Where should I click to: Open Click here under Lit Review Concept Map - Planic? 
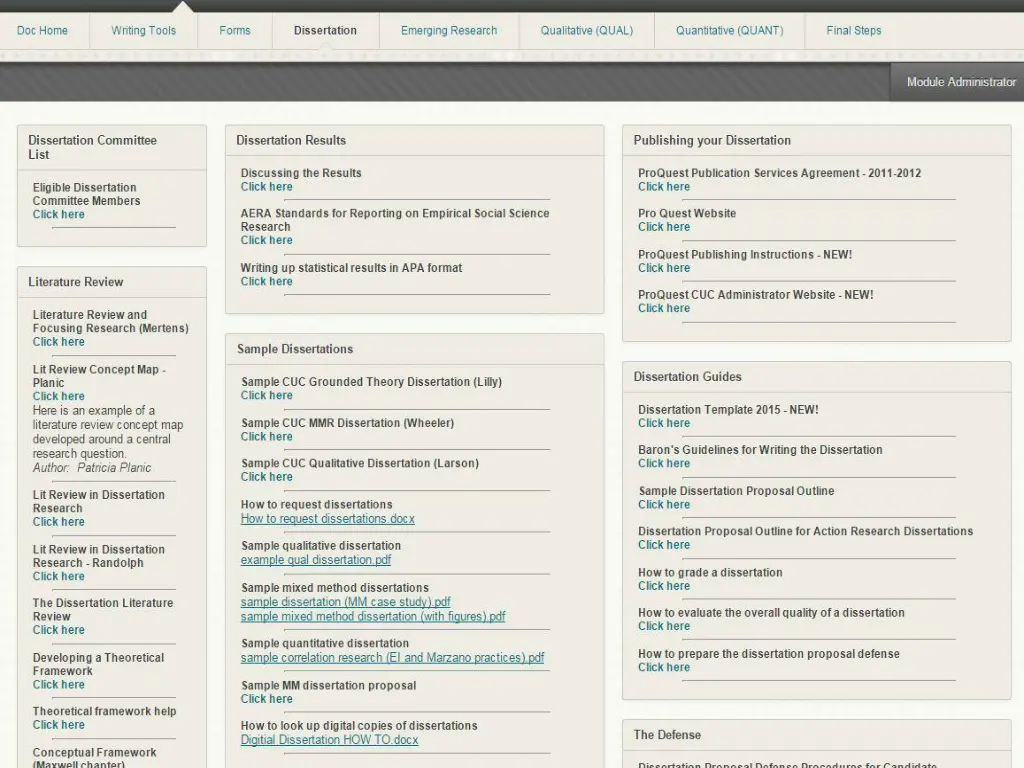[x=59, y=396]
